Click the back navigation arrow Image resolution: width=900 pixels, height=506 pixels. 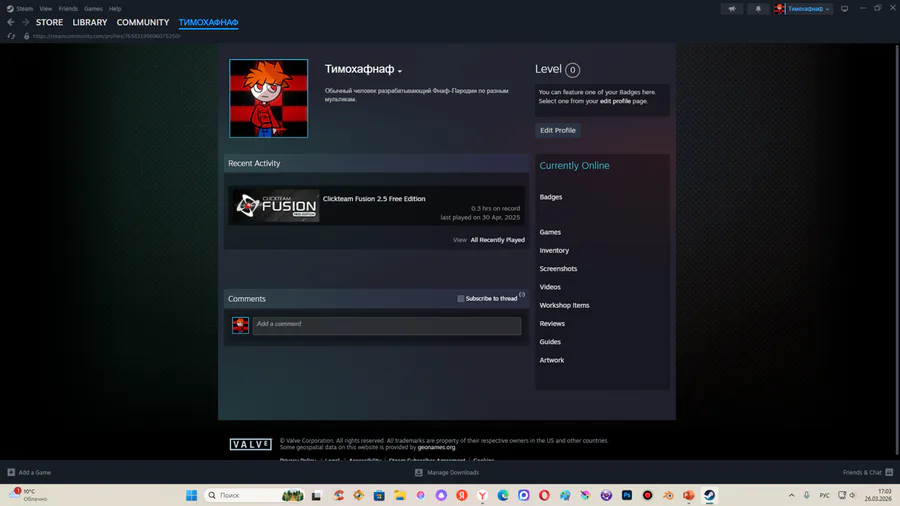(x=11, y=22)
